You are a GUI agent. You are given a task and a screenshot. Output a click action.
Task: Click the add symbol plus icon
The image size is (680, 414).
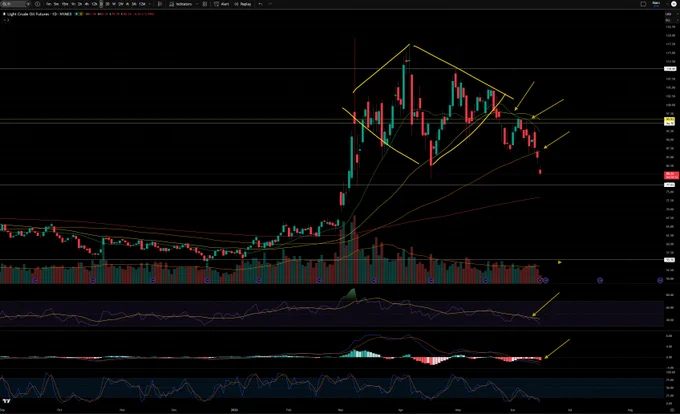coord(29,4)
